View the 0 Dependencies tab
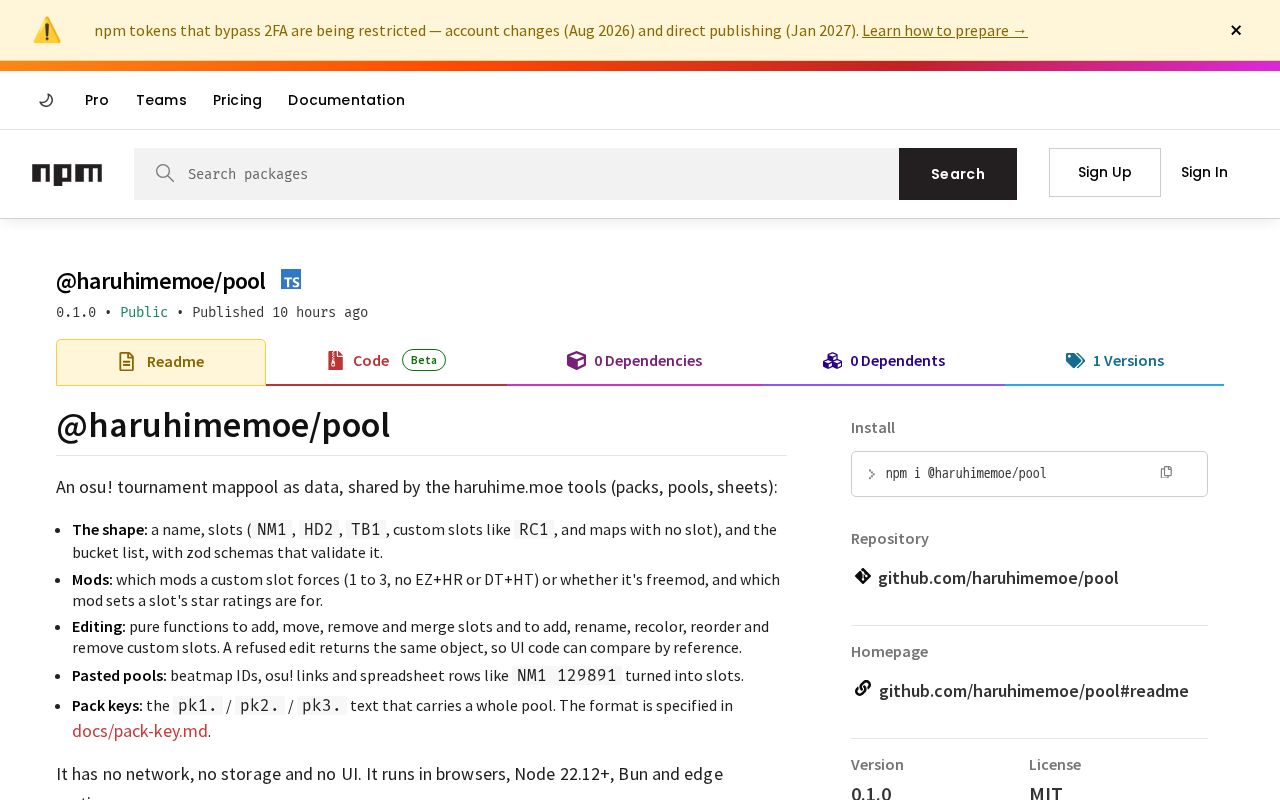 pyautogui.click(x=634, y=361)
